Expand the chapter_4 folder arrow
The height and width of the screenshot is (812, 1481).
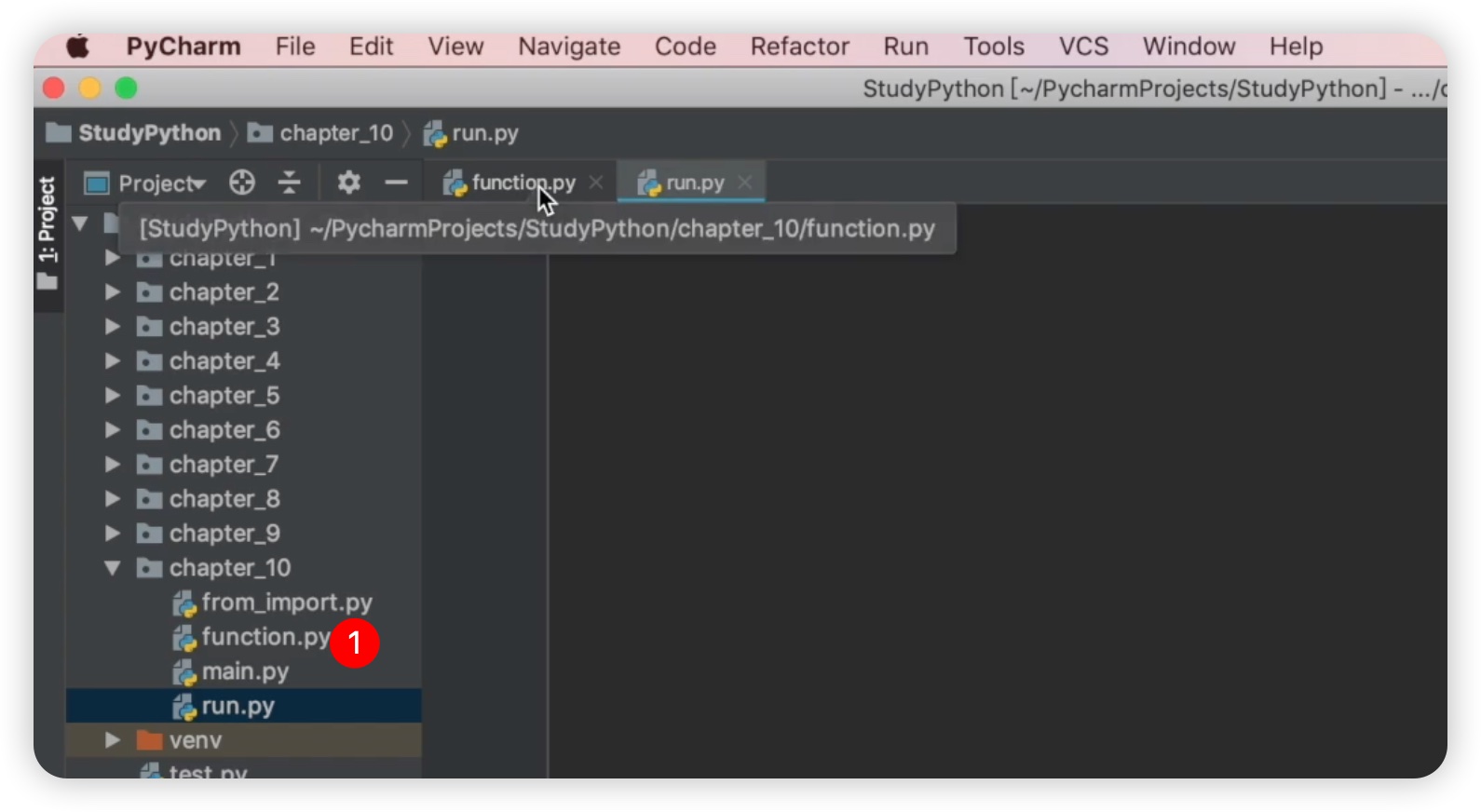112,361
